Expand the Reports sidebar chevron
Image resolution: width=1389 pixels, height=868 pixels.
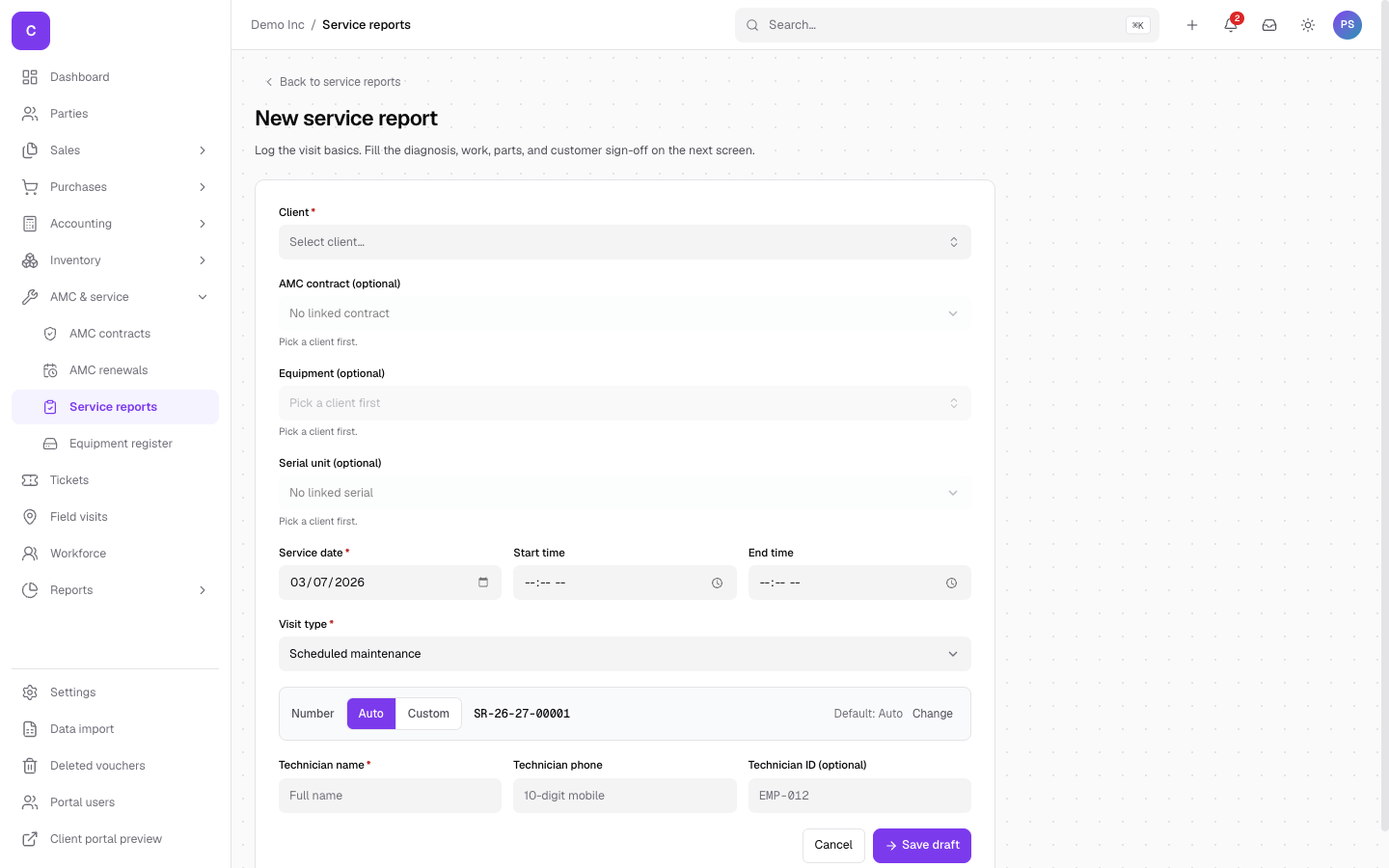pyautogui.click(x=203, y=590)
